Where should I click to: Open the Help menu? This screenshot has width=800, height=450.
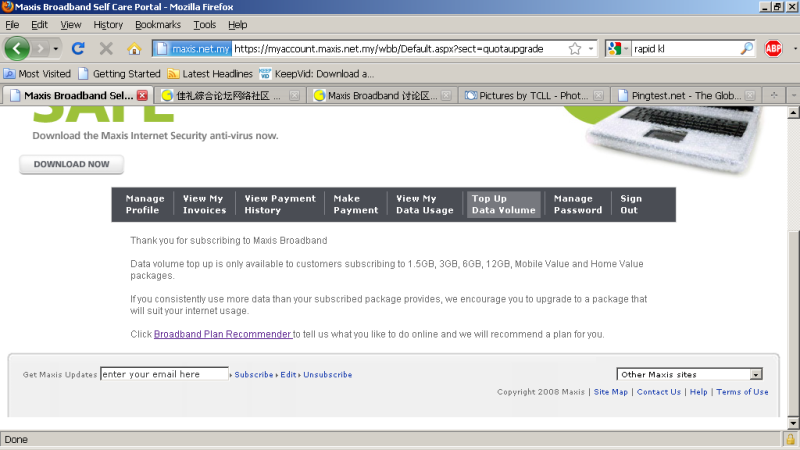pyautogui.click(x=237, y=24)
